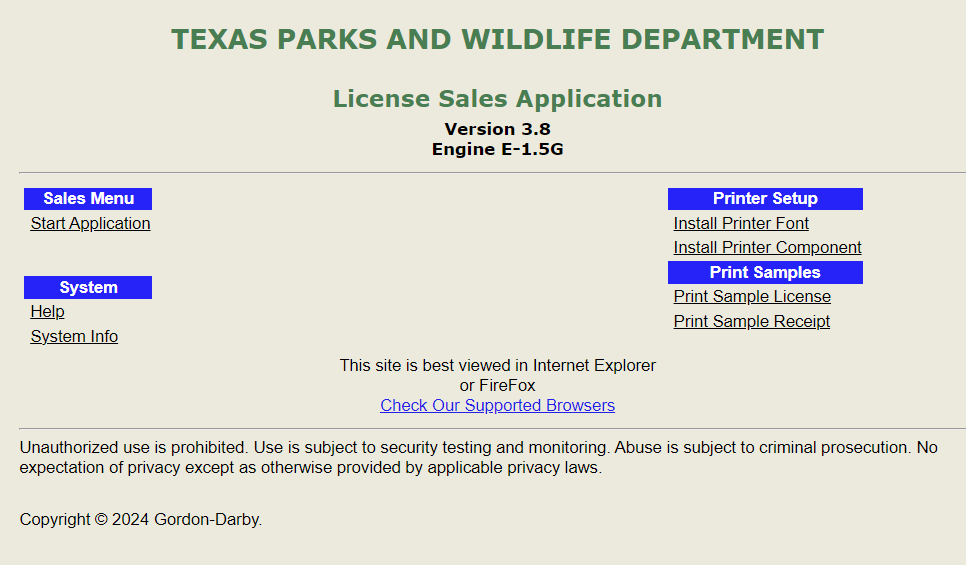Viewport: 966px width, 565px height.
Task: Open the System Info link
Action: (x=74, y=337)
